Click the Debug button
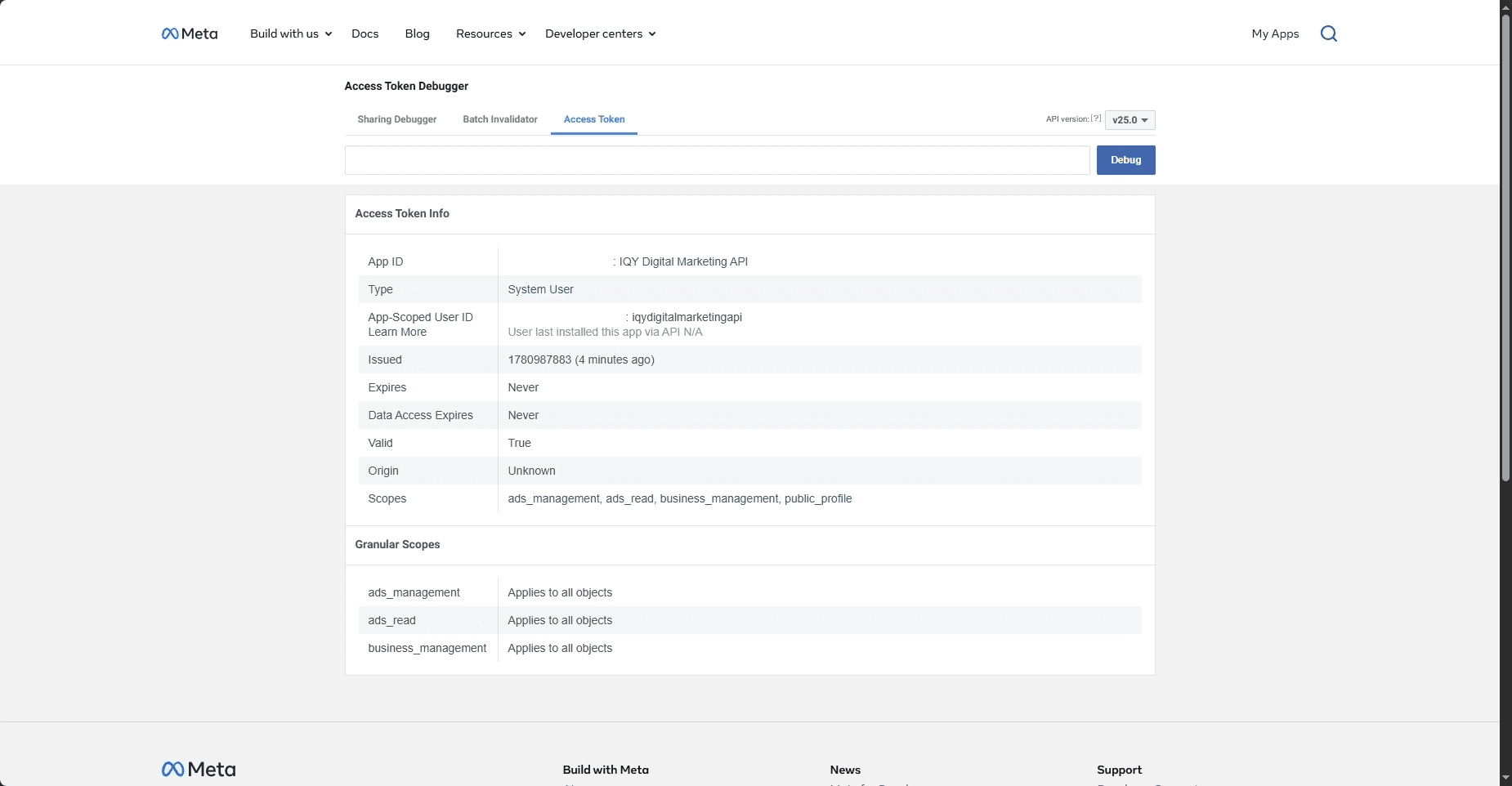 tap(1125, 160)
